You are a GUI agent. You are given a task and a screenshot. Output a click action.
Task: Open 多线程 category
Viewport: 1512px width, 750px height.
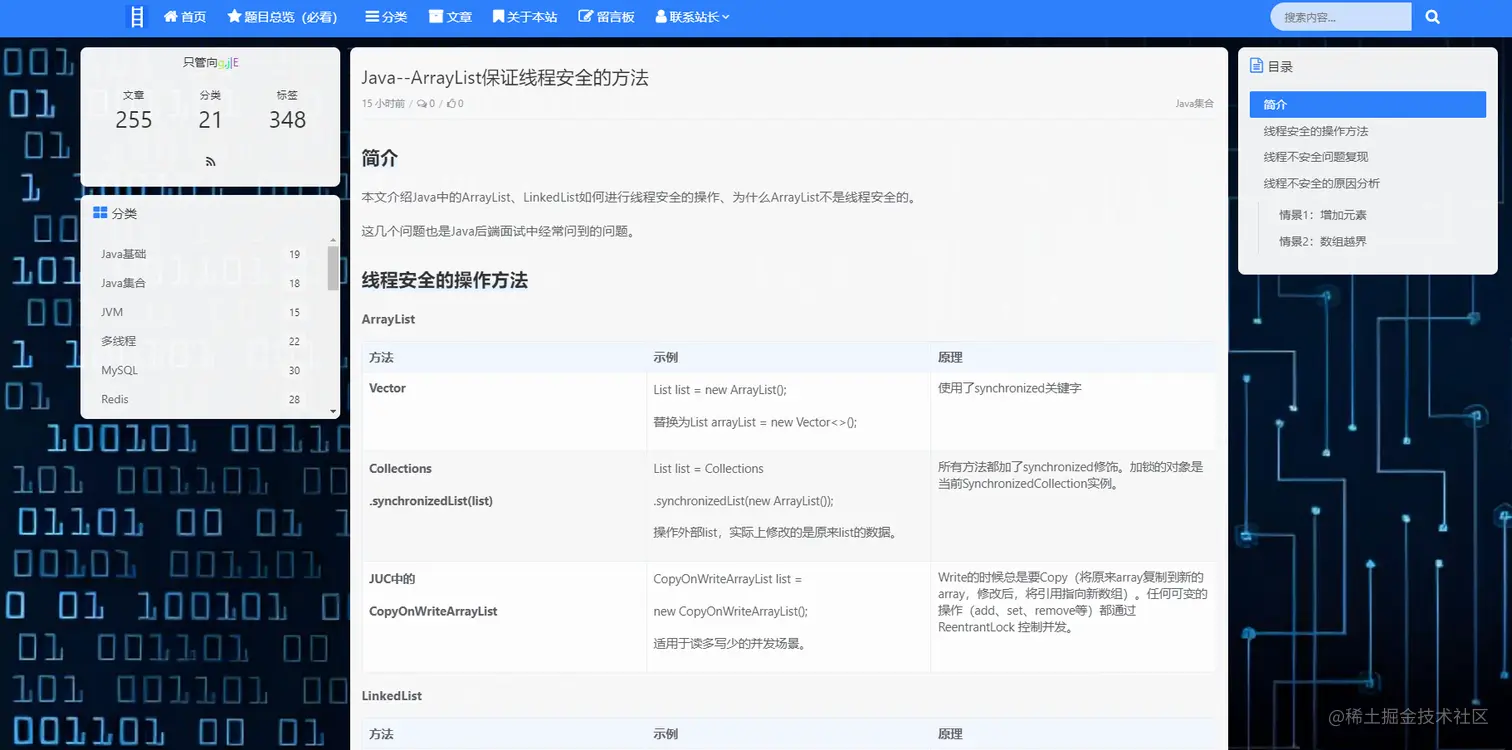coord(118,341)
